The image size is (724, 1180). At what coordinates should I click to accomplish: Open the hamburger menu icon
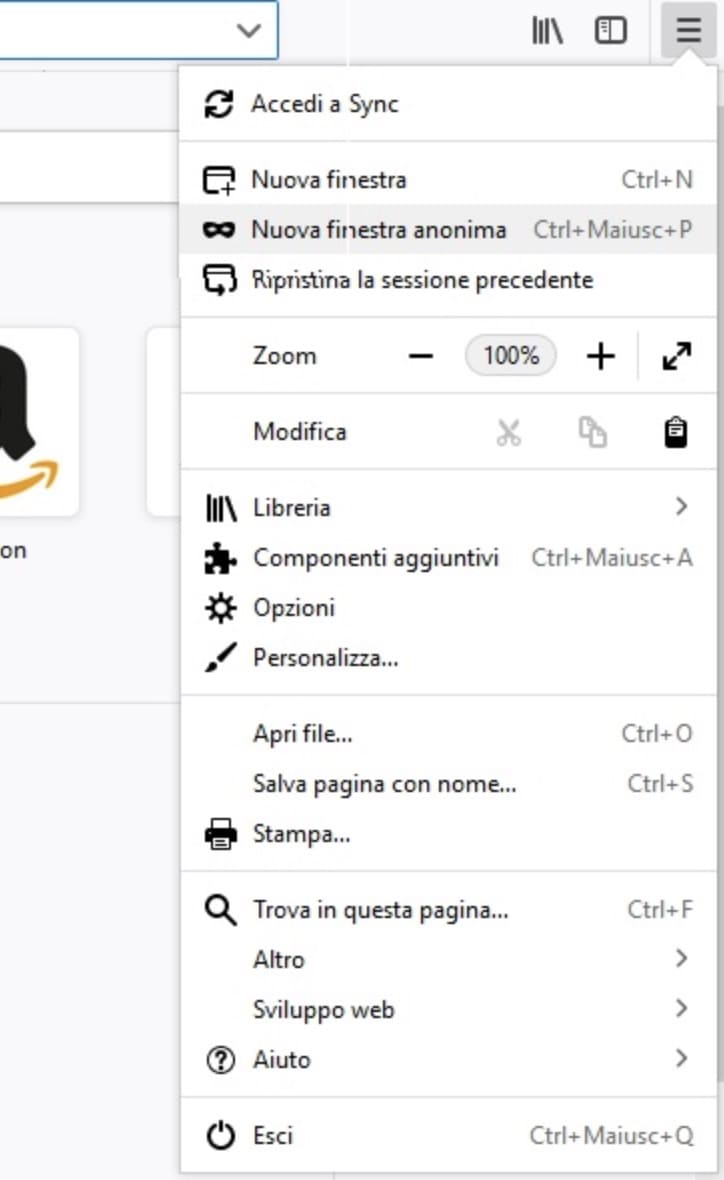coord(686,30)
